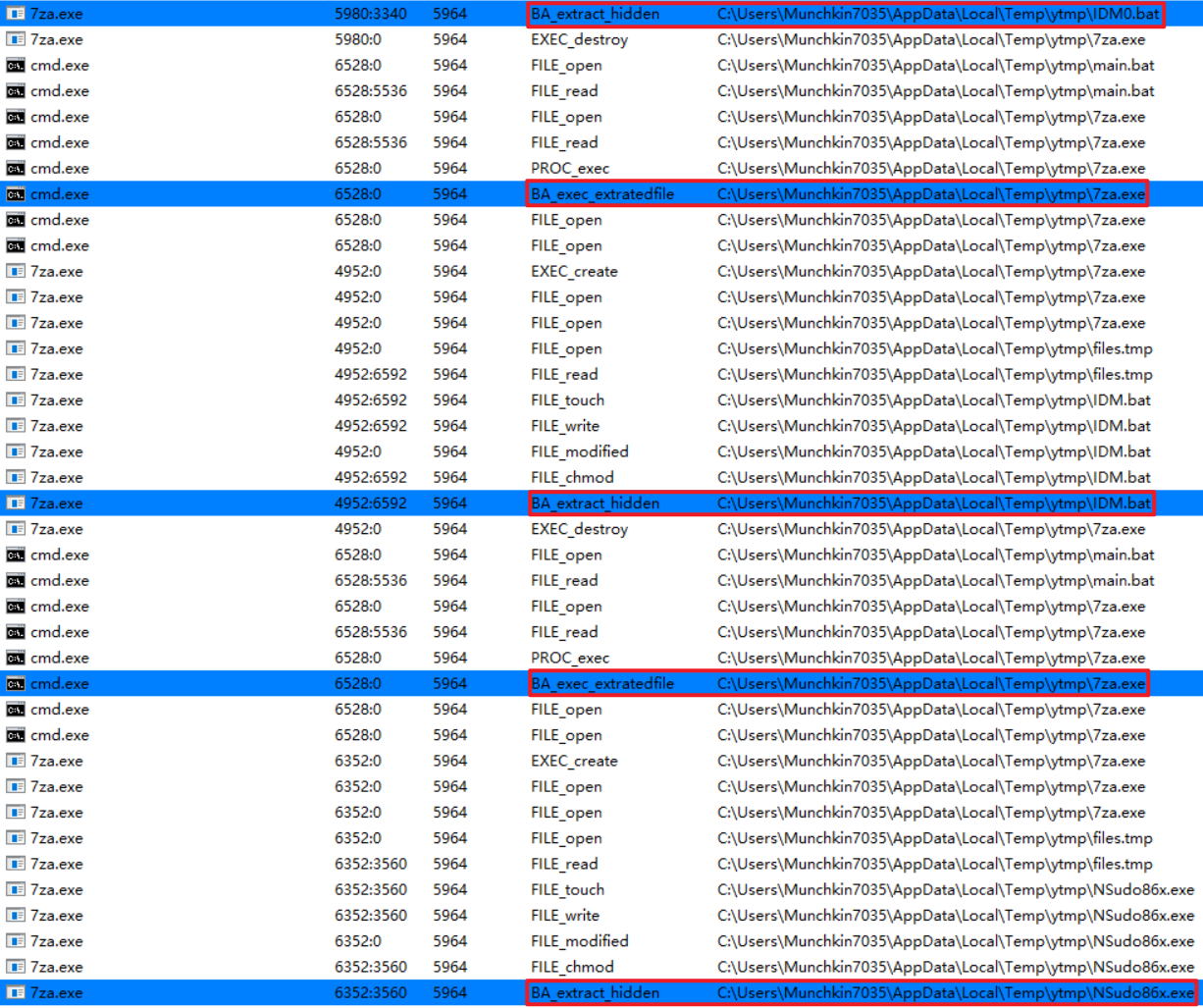
Task: Click the IDM.bat path in the FILE_touch row
Action: click(x=933, y=399)
